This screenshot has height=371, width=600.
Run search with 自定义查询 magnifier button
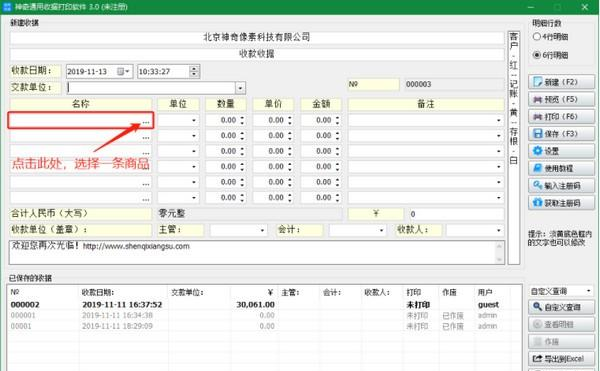[x=561, y=307]
